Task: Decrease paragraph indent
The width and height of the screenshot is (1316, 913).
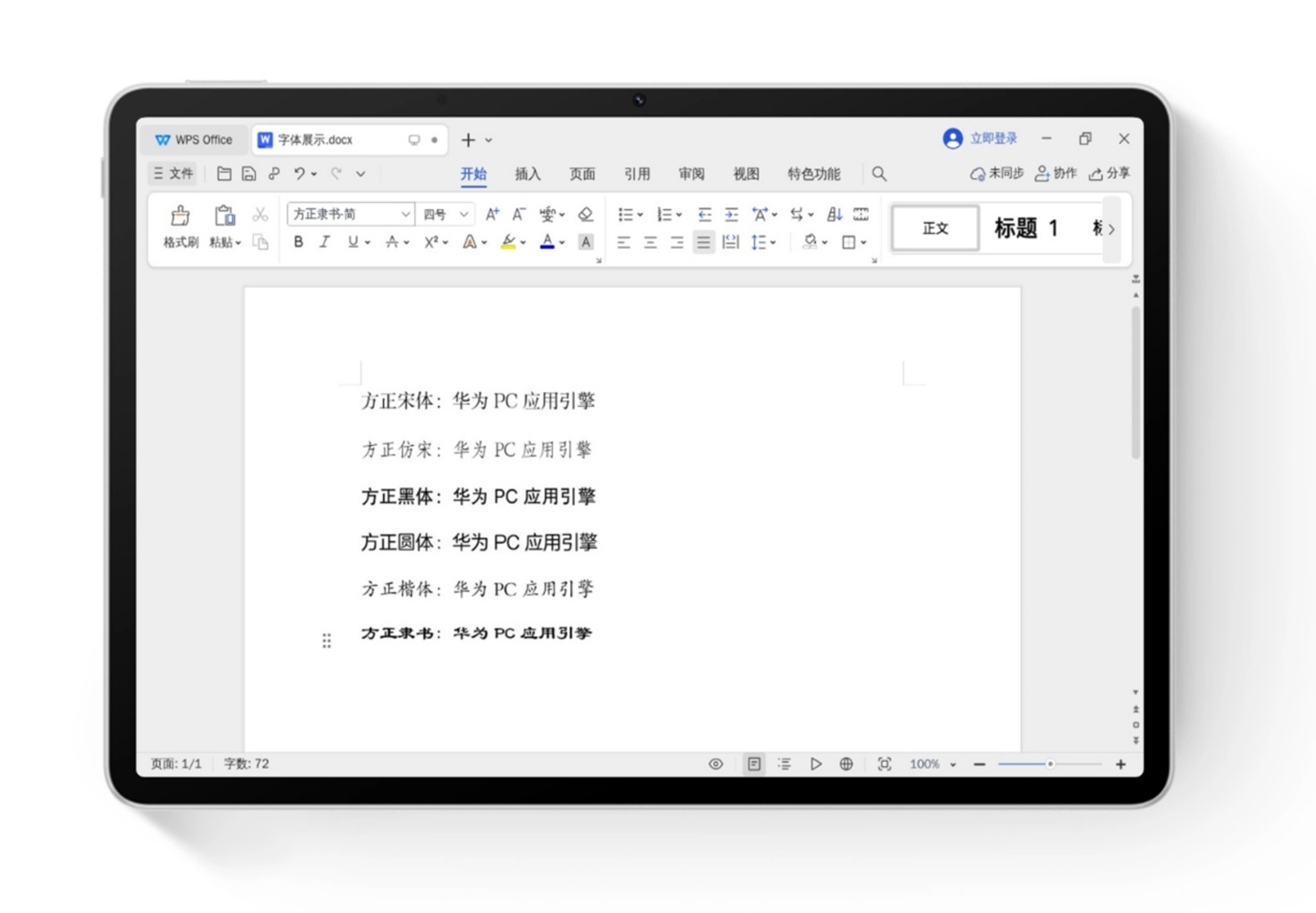Action: pos(705,214)
